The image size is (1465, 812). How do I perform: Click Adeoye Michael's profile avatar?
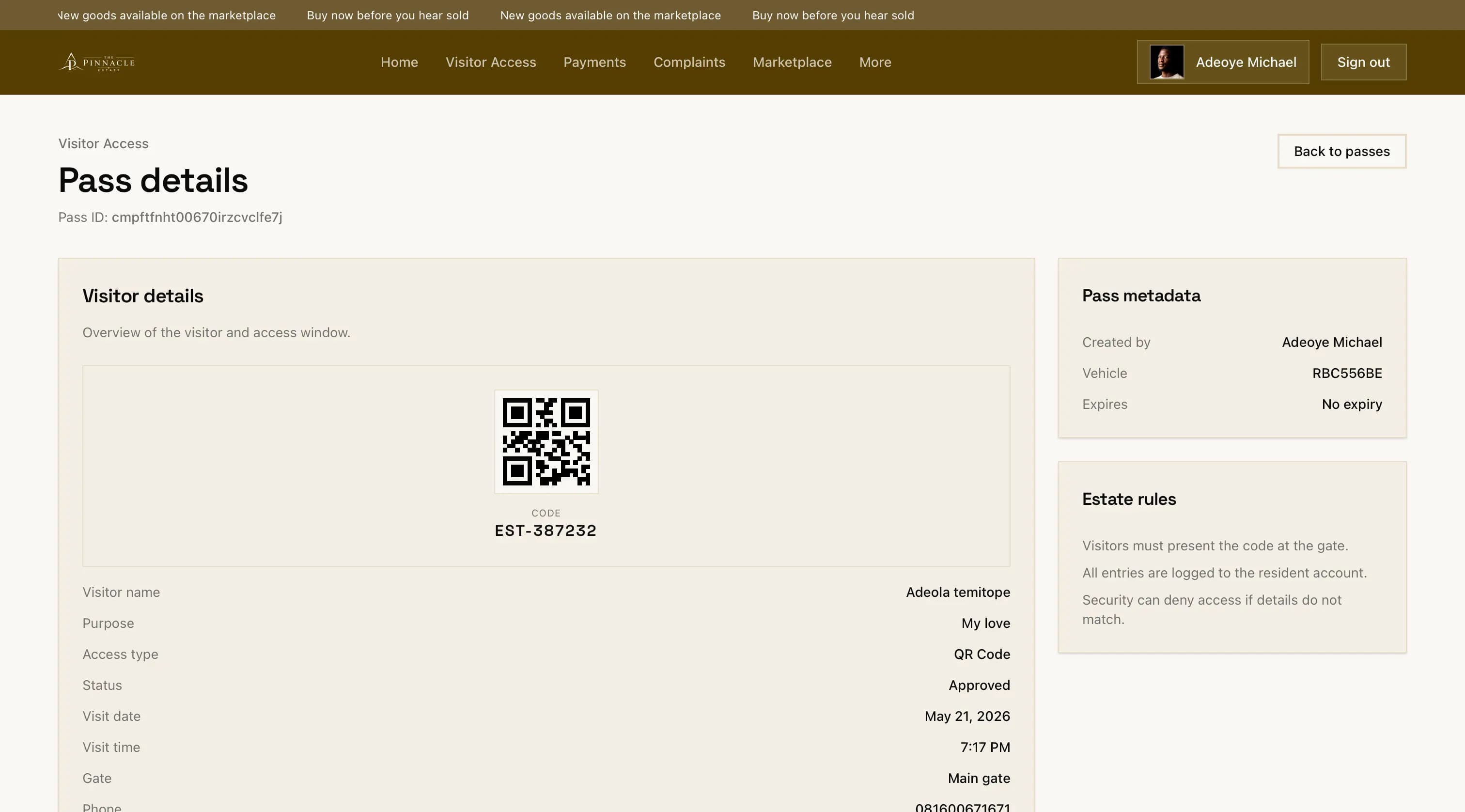point(1167,62)
